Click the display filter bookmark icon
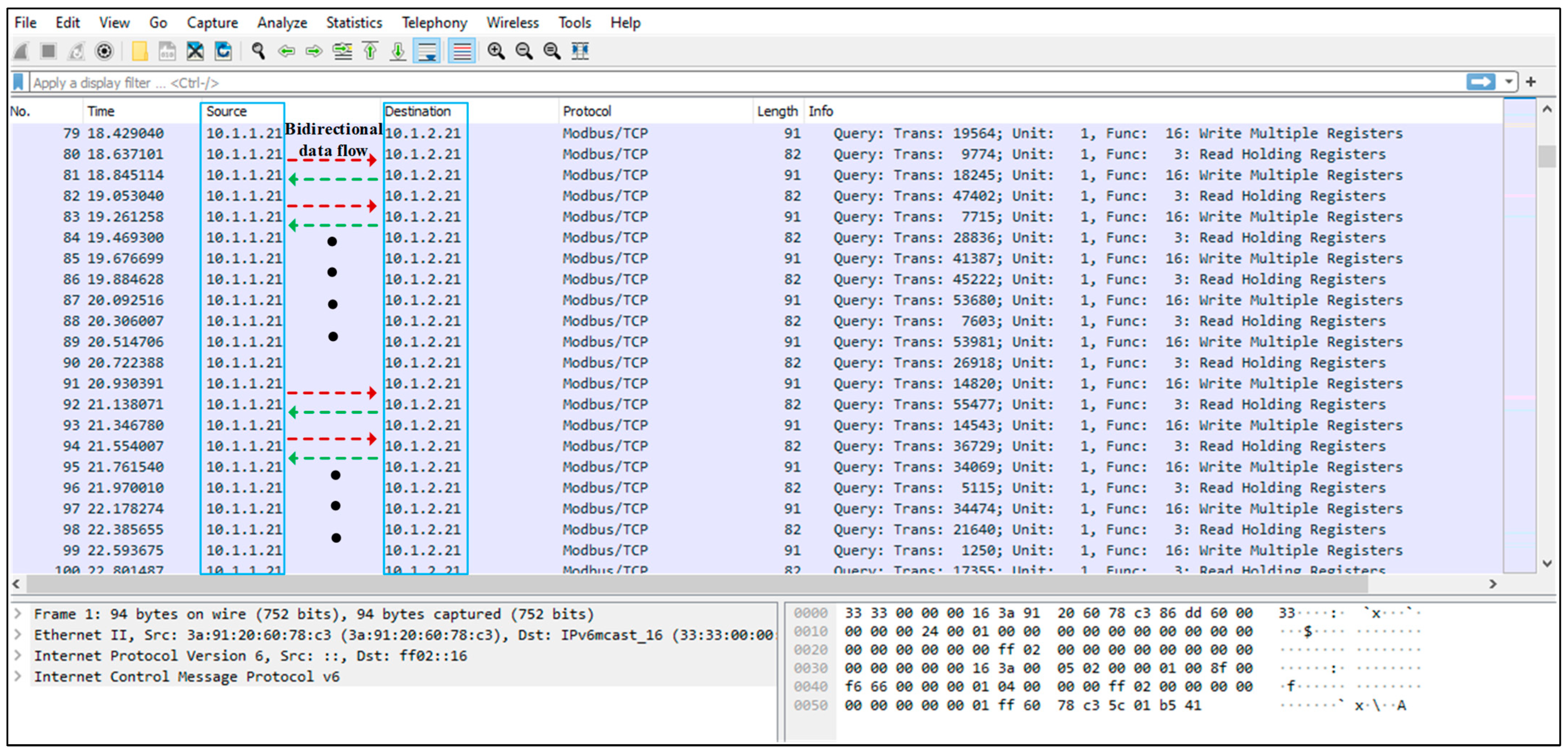 [x=19, y=82]
